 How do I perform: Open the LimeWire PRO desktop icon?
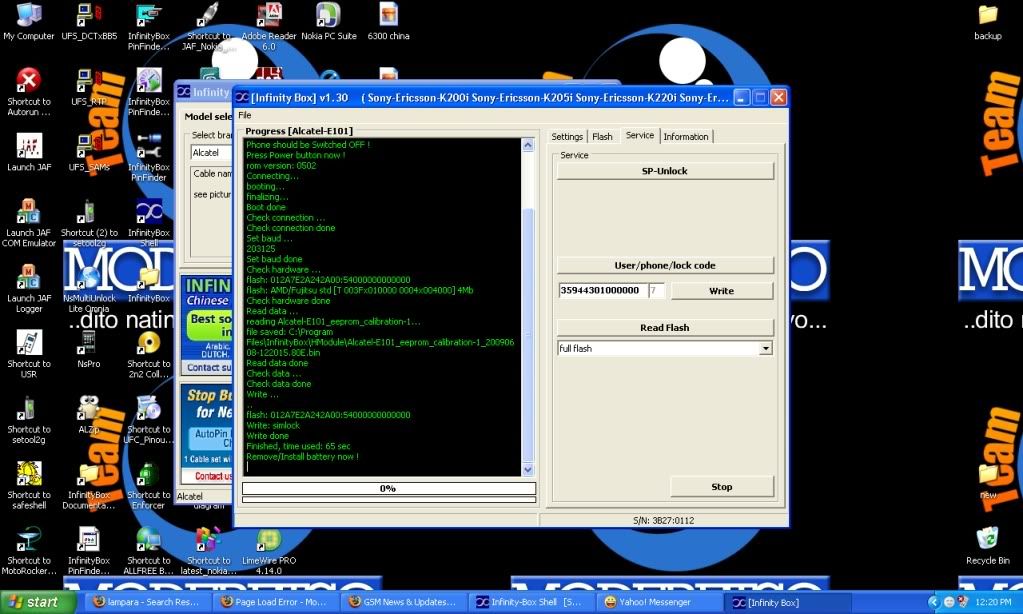pyautogui.click(x=268, y=541)
